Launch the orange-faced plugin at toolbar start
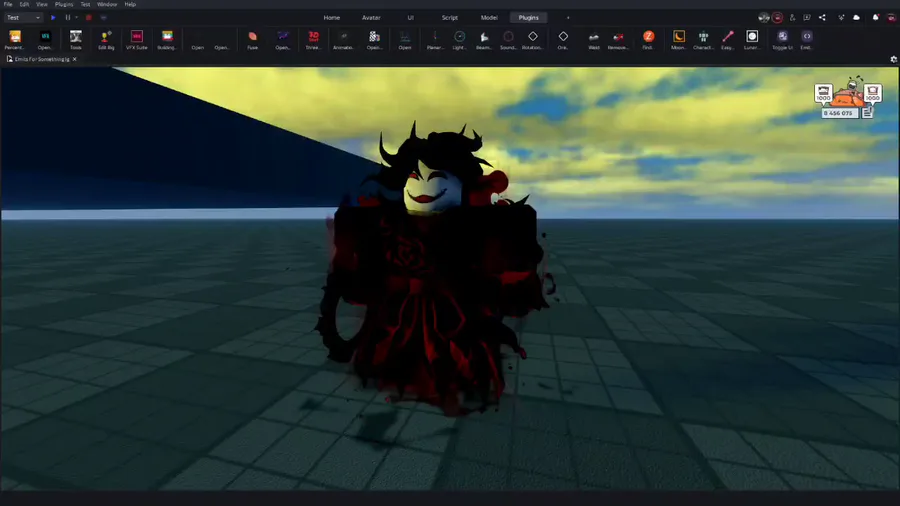This screenshot has width=900, height=506. [15, 39]
